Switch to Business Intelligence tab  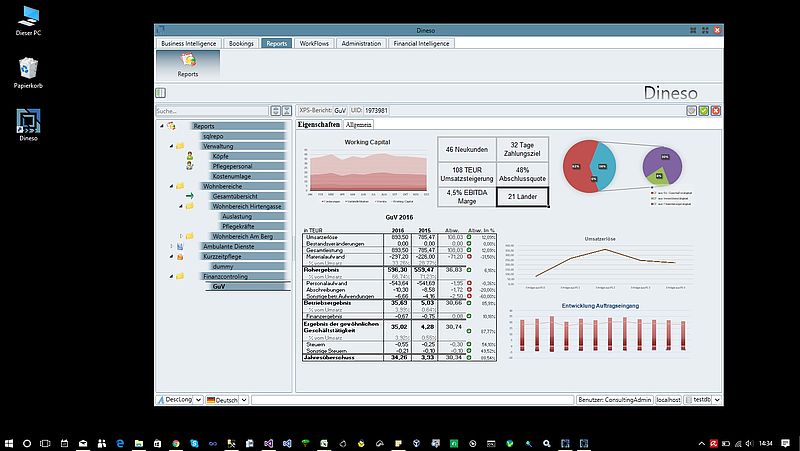click(189, 43)
